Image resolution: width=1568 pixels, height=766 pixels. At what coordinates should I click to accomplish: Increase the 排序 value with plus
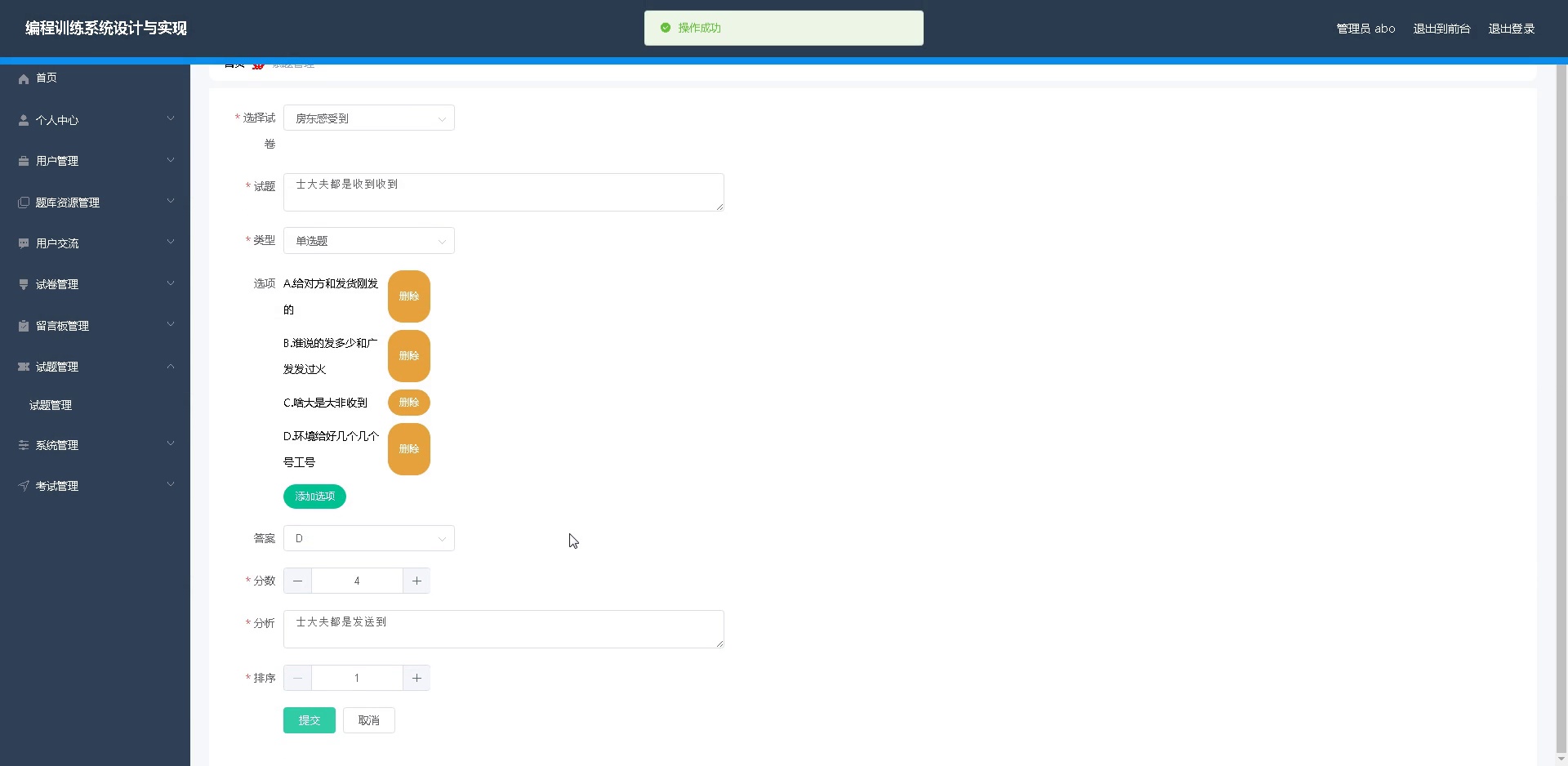416,678
